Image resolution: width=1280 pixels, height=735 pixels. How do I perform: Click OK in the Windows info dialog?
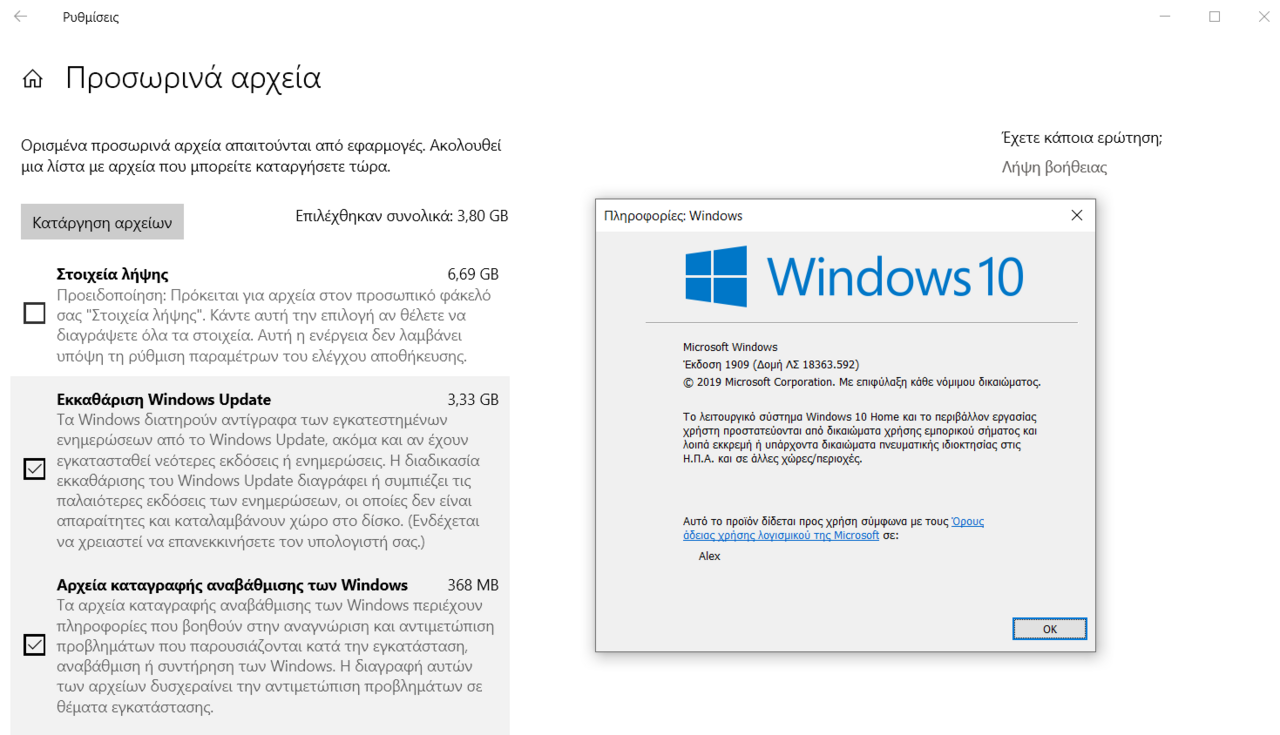(x=1049, y=629)
